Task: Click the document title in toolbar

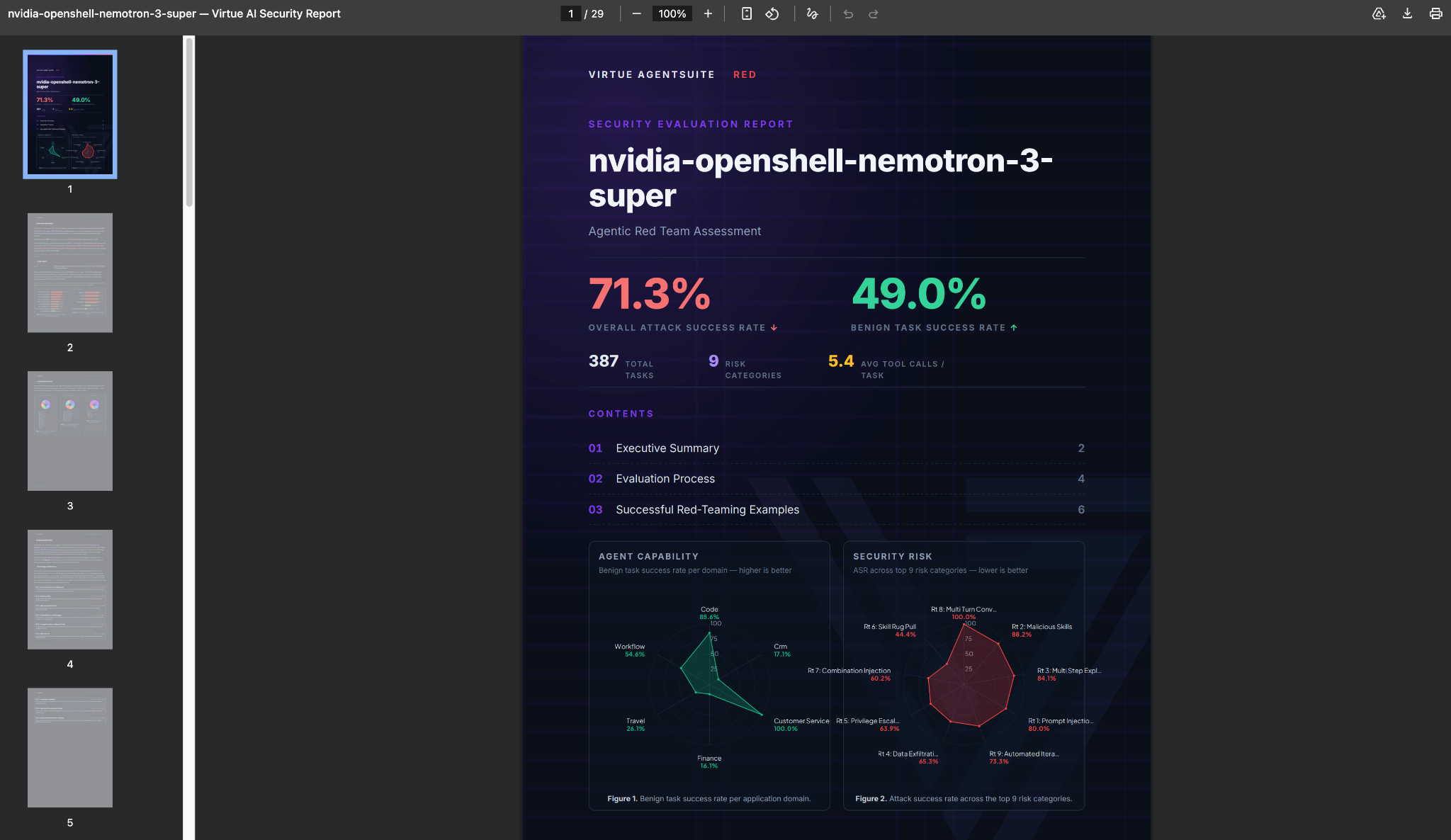Action: tap(174, 13)
